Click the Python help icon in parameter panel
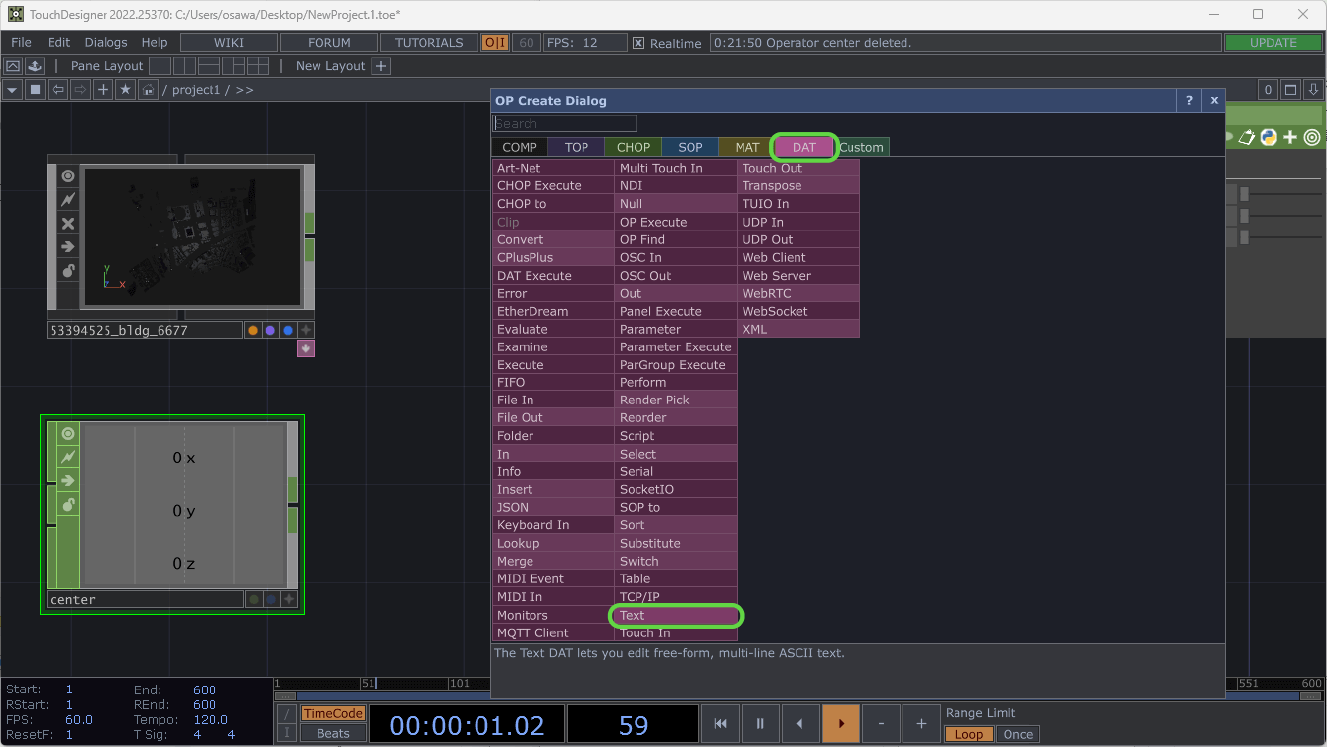Screen dimensions: 1327x747 click(1268, 137)
